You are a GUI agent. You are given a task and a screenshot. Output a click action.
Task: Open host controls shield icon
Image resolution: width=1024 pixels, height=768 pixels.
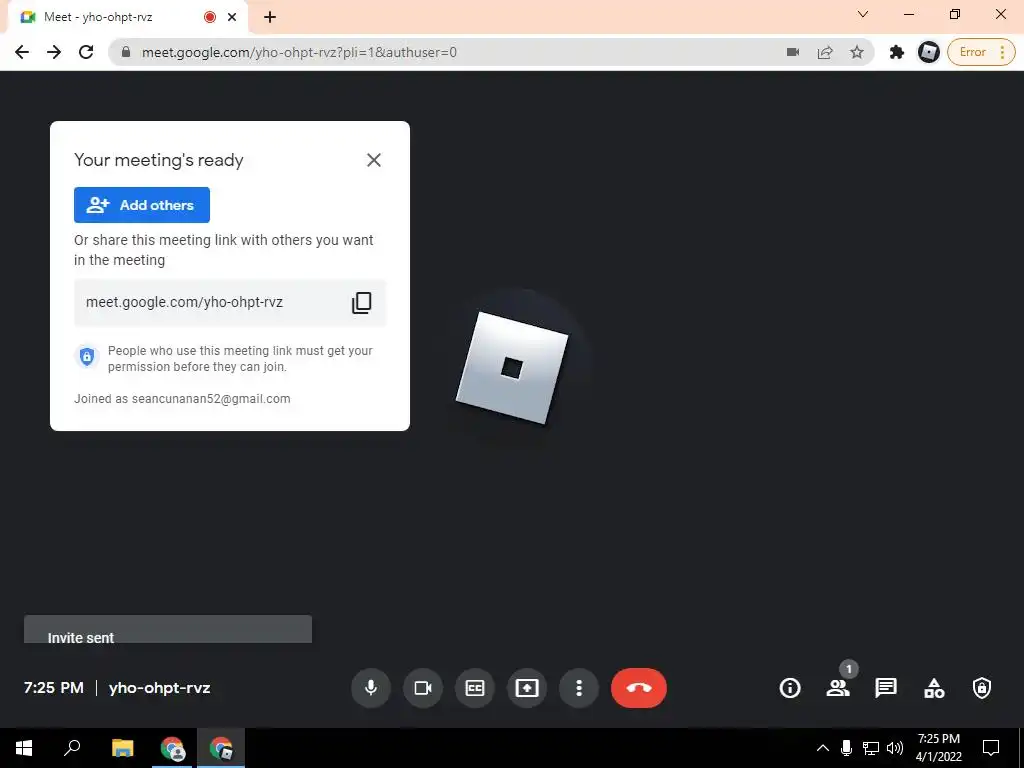pyautogui.click(x=982, y=688)
